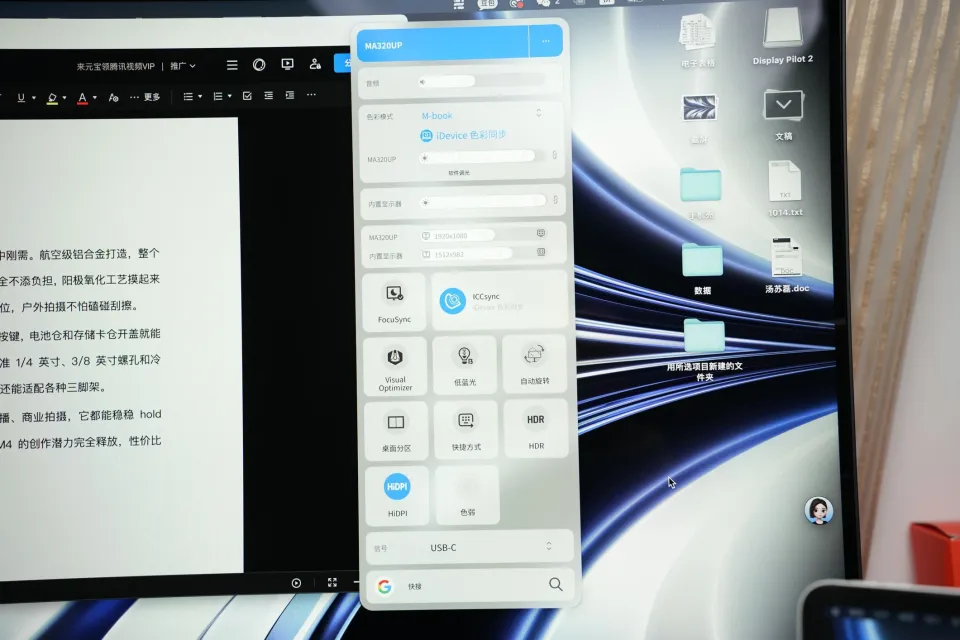
Task: Open the 更多 formatting menu in toolbar
Action: [x=146, y=98]
